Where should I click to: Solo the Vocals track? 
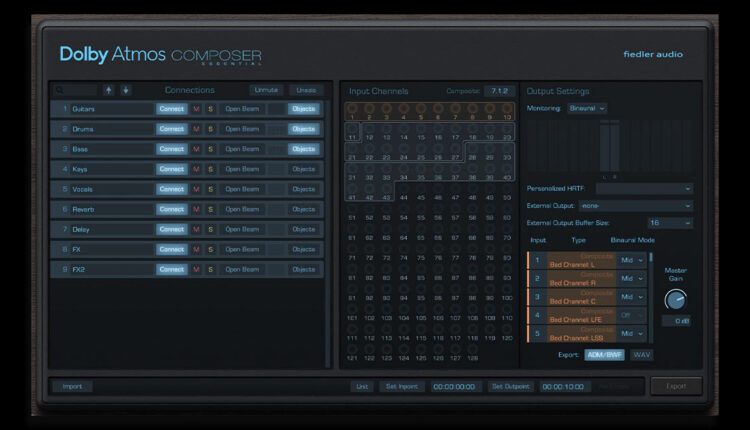coord(211,189)
